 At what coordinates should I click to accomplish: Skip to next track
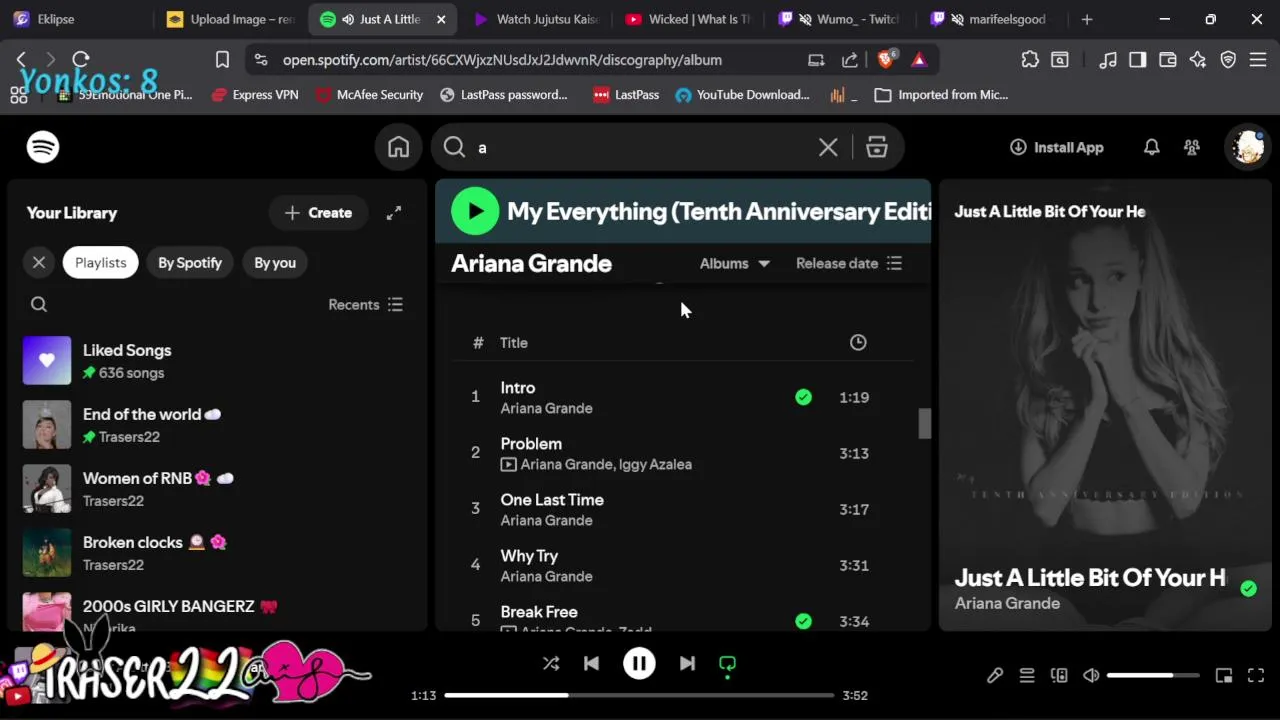(687, 663)
